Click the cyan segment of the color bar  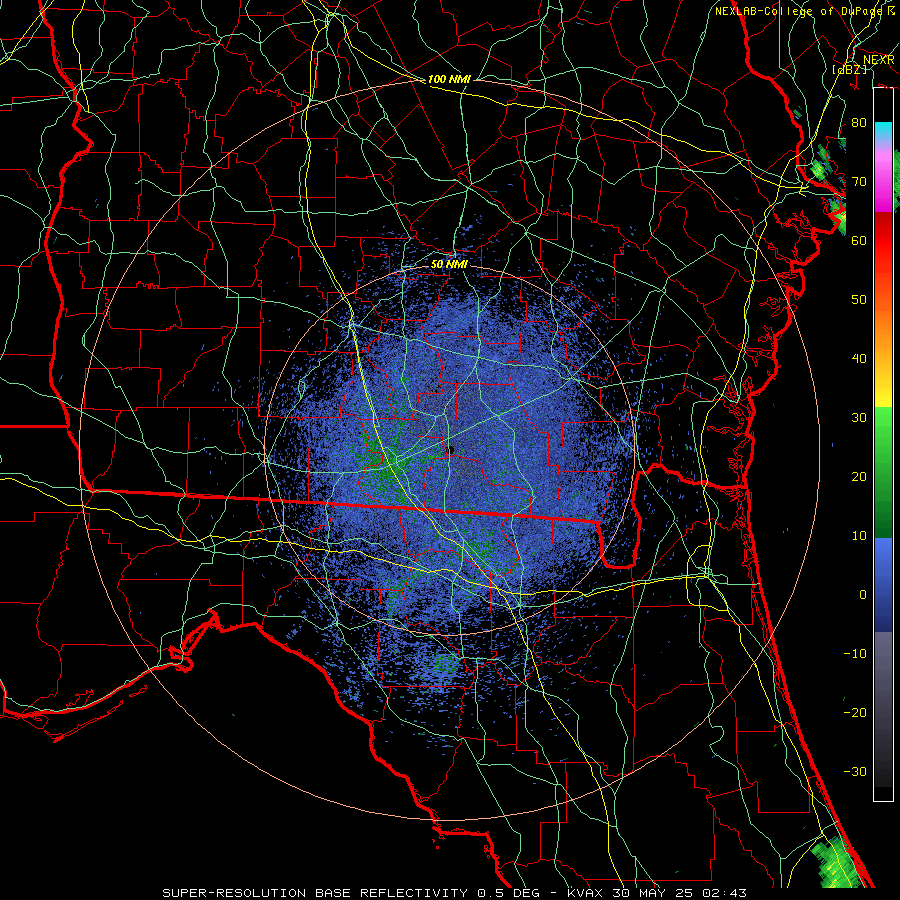883,132
